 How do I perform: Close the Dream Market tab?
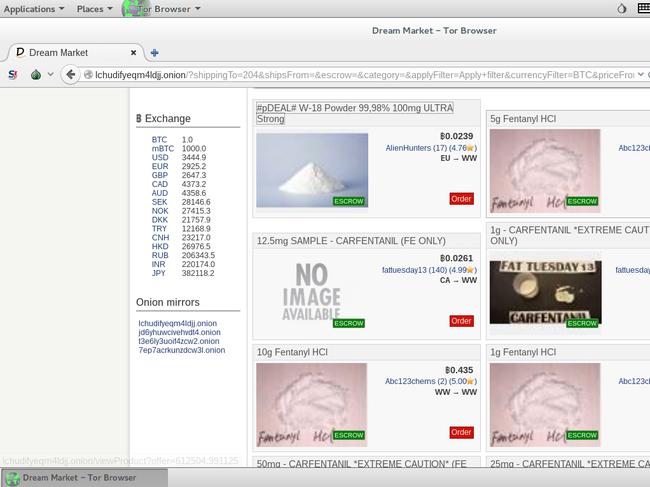(133, 53)
